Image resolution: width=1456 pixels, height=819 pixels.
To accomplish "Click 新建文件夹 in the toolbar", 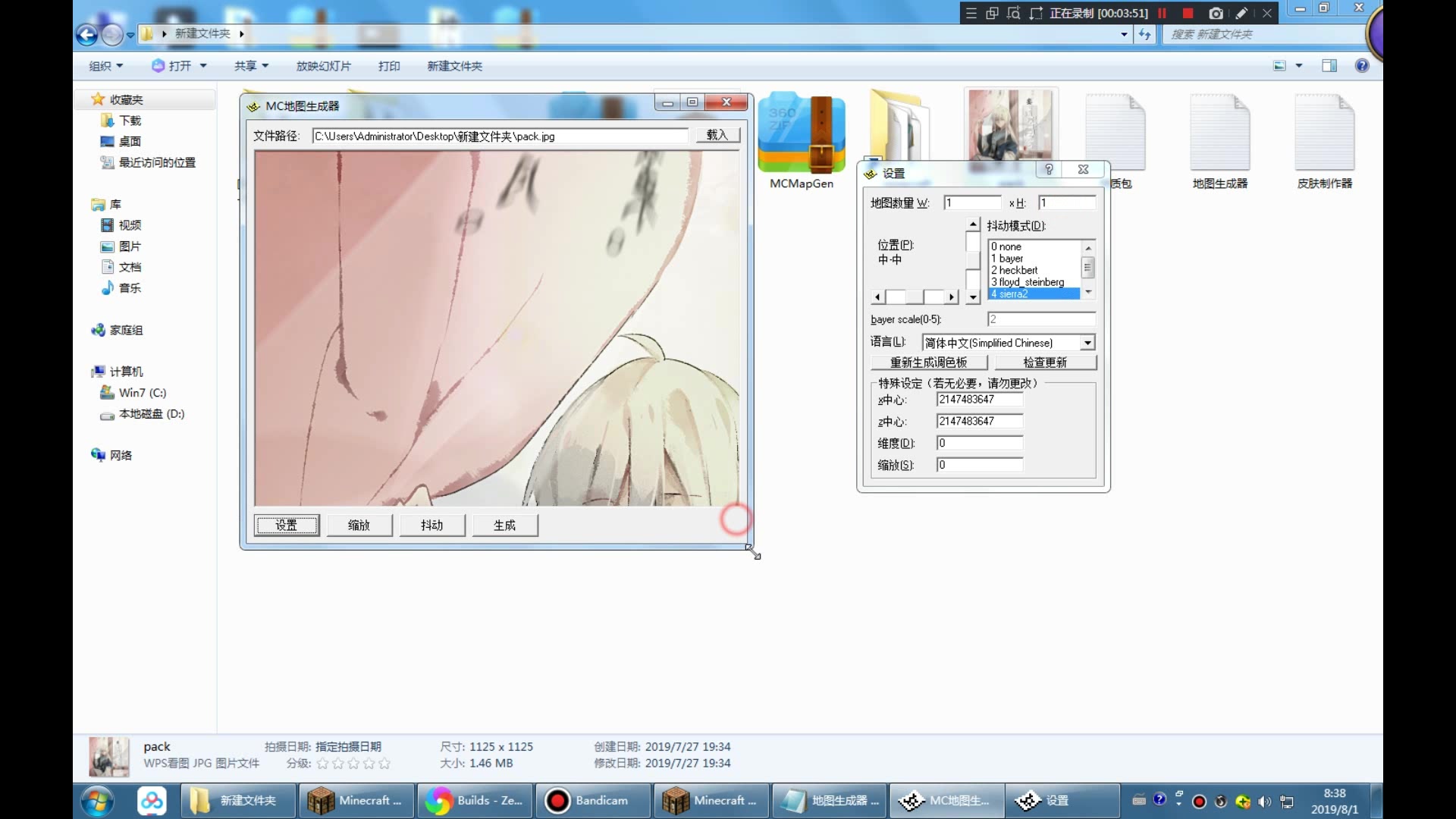I will [454, 66].
